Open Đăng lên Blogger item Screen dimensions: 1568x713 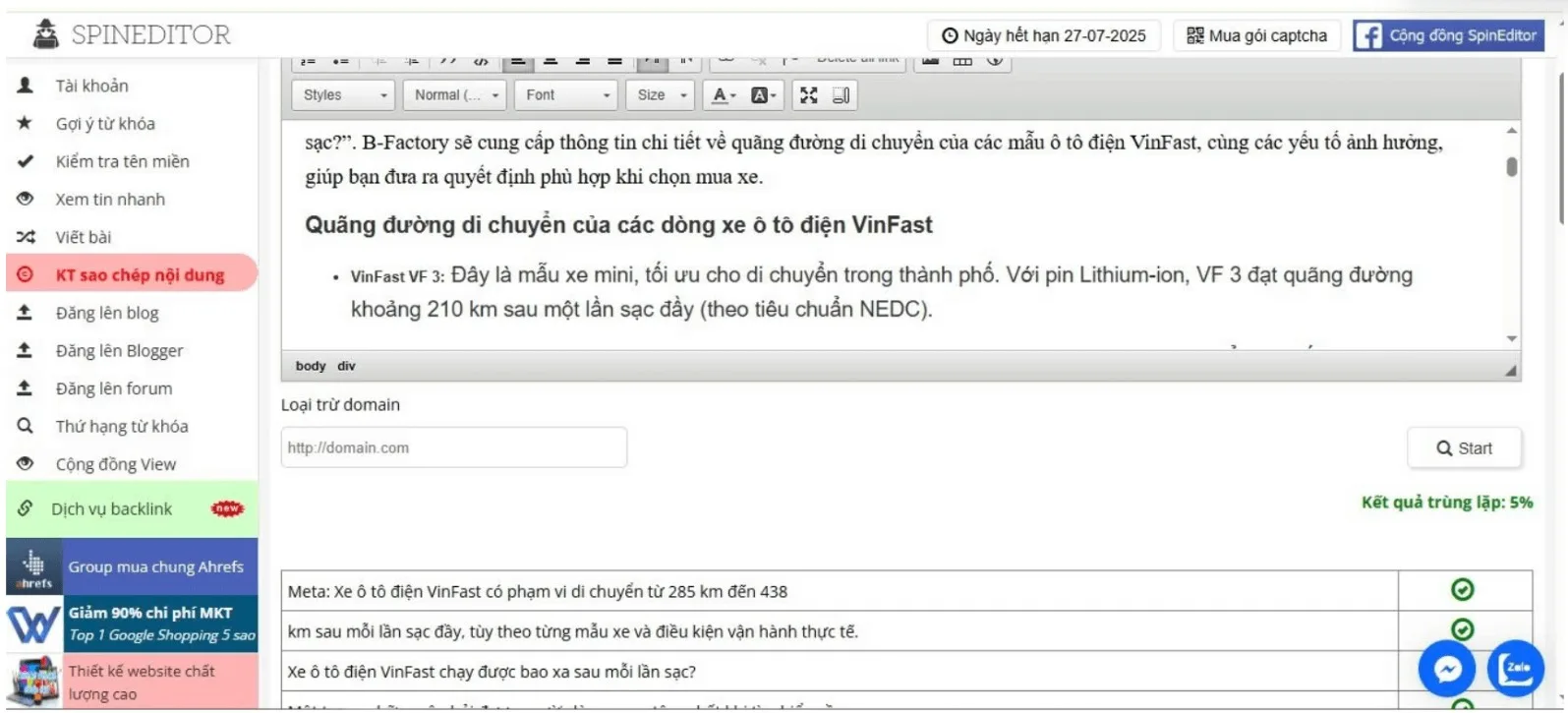point(119,350)
